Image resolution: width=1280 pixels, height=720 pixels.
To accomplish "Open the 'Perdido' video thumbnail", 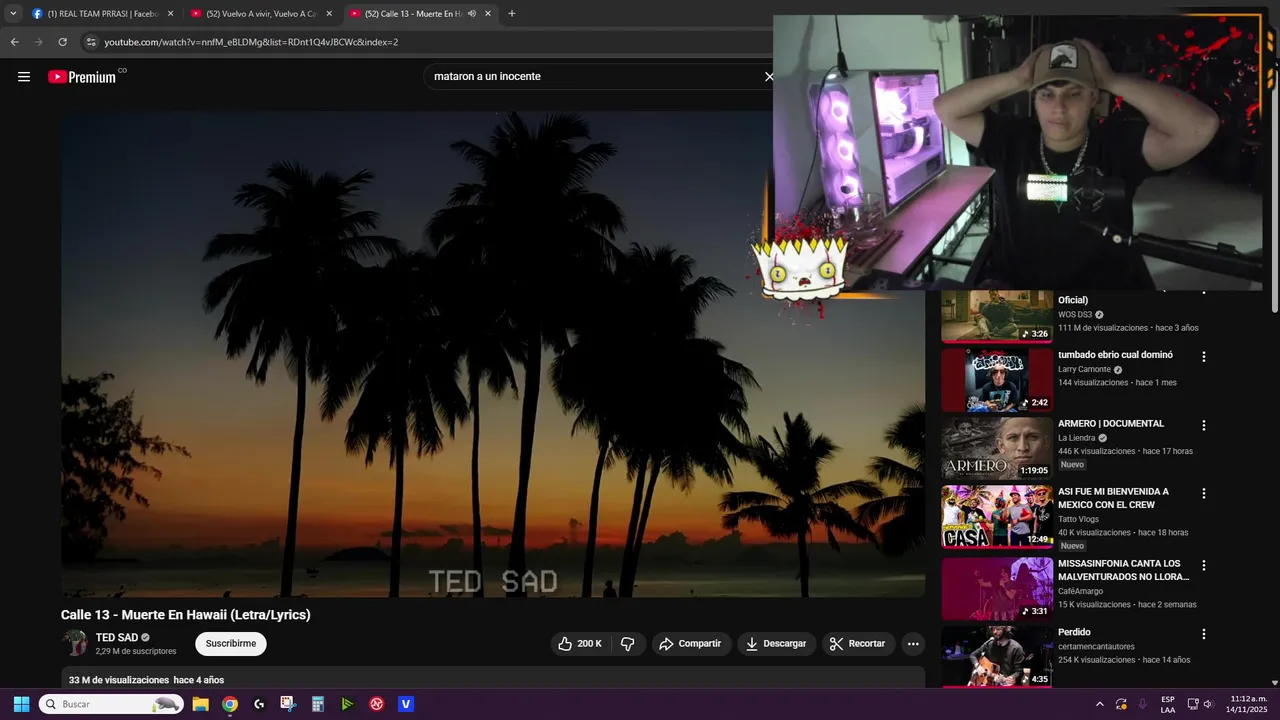I will 997,657.
